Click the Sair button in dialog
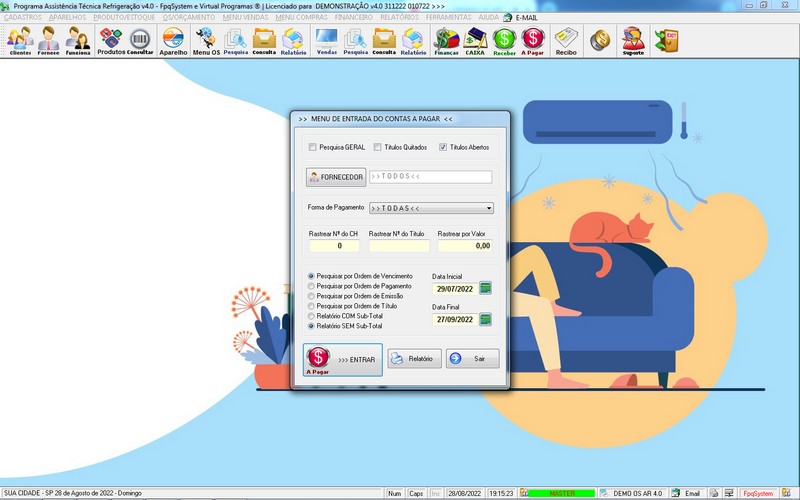Viewport: 800px width, 500px height. click(472, 359)
